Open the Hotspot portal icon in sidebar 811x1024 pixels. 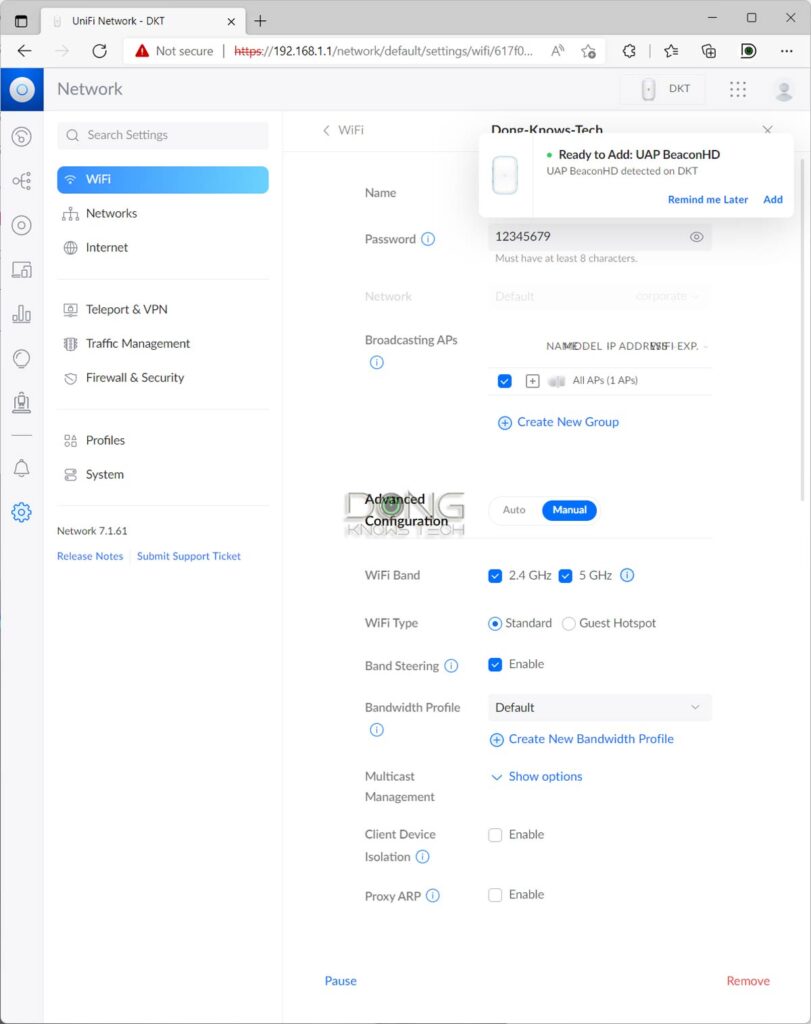point(22,403)
